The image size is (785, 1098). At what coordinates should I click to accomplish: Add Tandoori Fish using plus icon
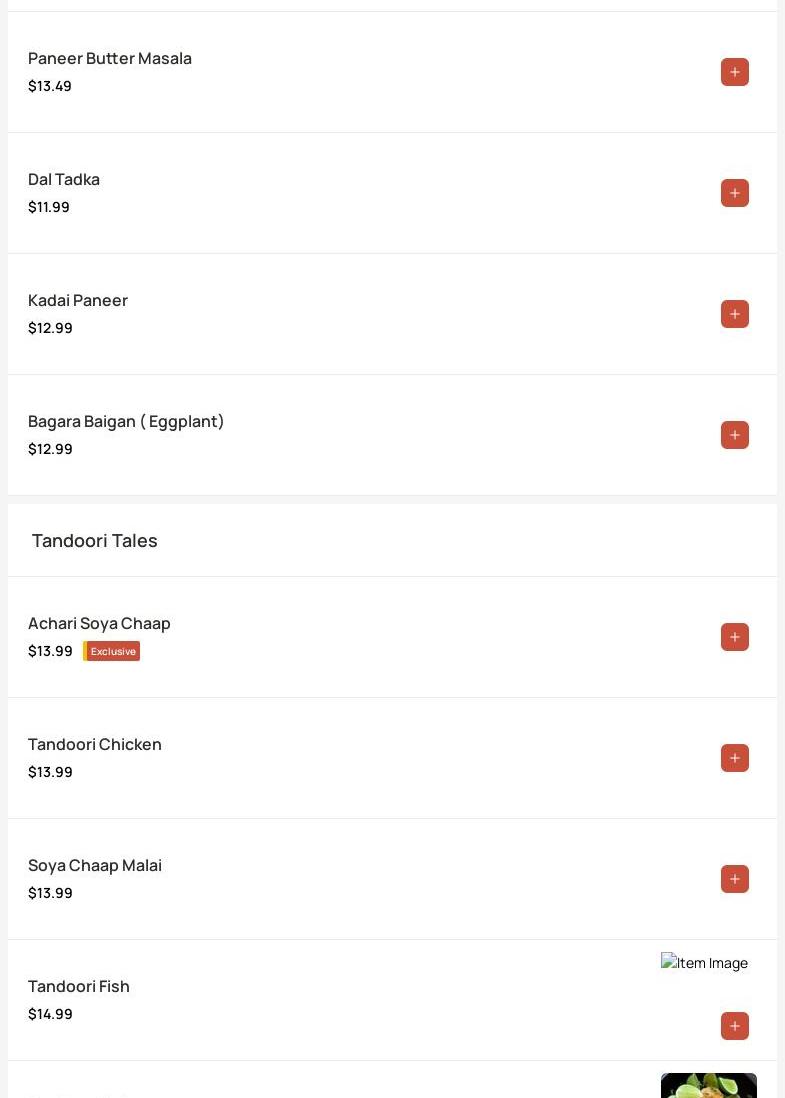tap(735, 1026)
